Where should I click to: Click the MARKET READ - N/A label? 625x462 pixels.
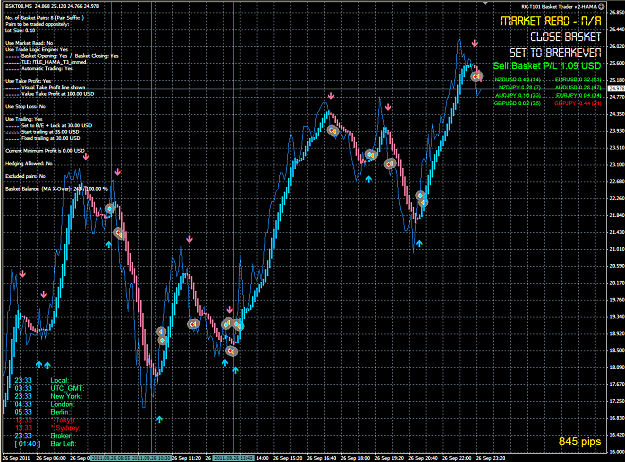coord(550,21)
